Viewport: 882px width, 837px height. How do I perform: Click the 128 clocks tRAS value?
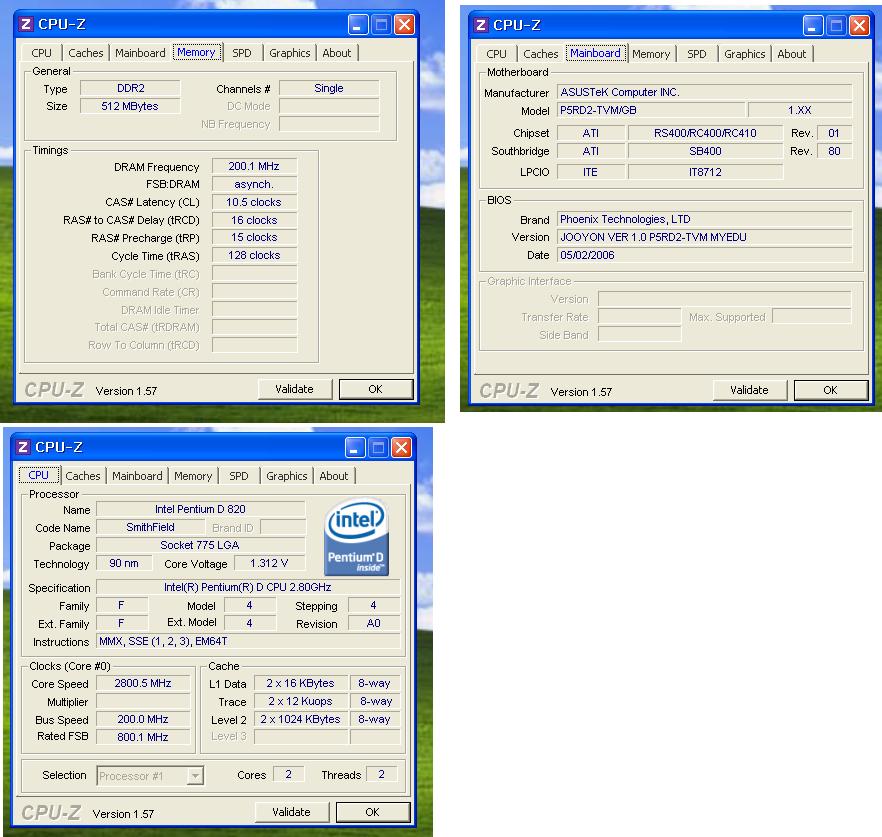(254, 255)
